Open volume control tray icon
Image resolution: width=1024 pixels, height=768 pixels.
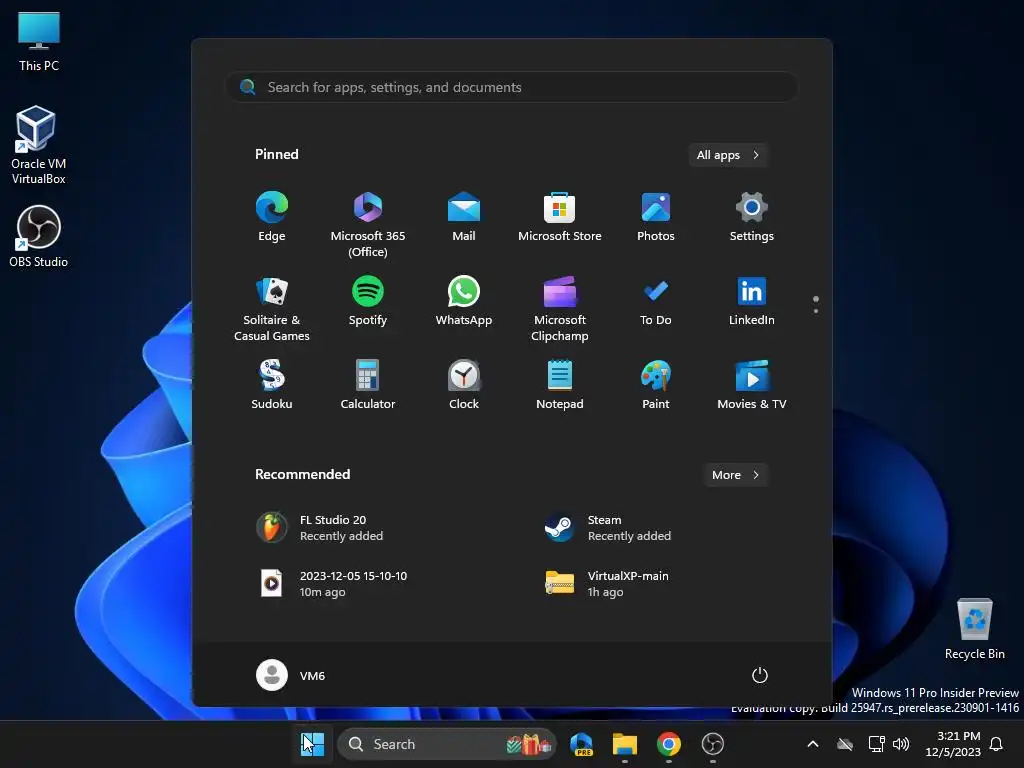[x=901, y=744]
